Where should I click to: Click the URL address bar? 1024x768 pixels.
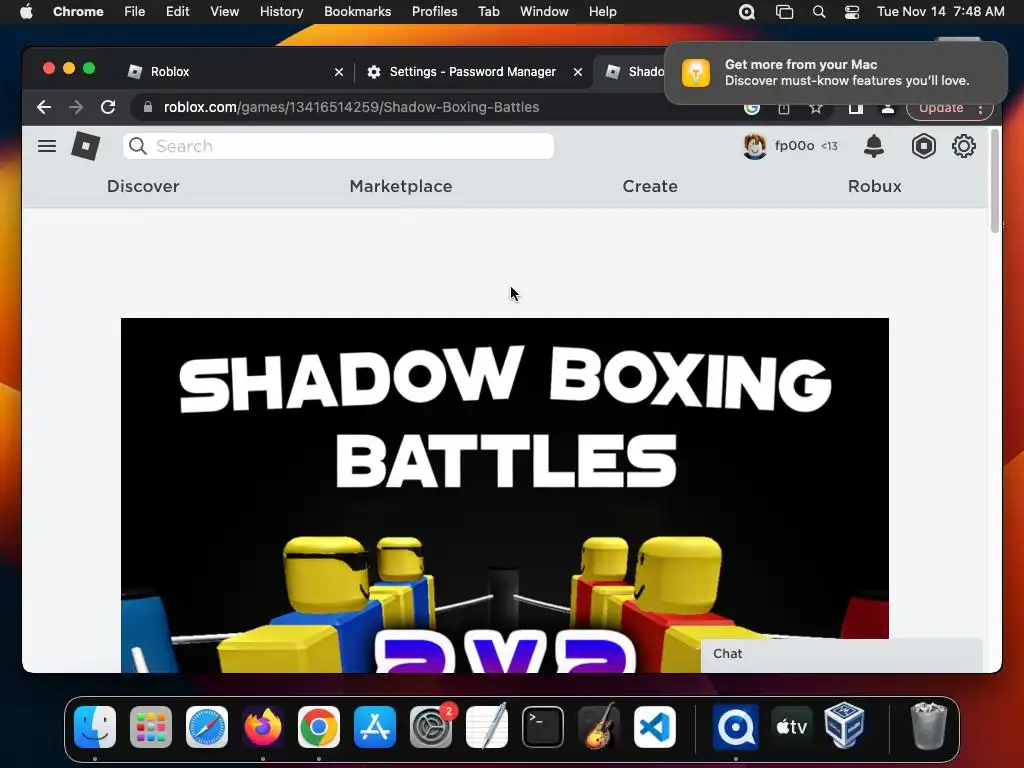click(x=431, y=107)
